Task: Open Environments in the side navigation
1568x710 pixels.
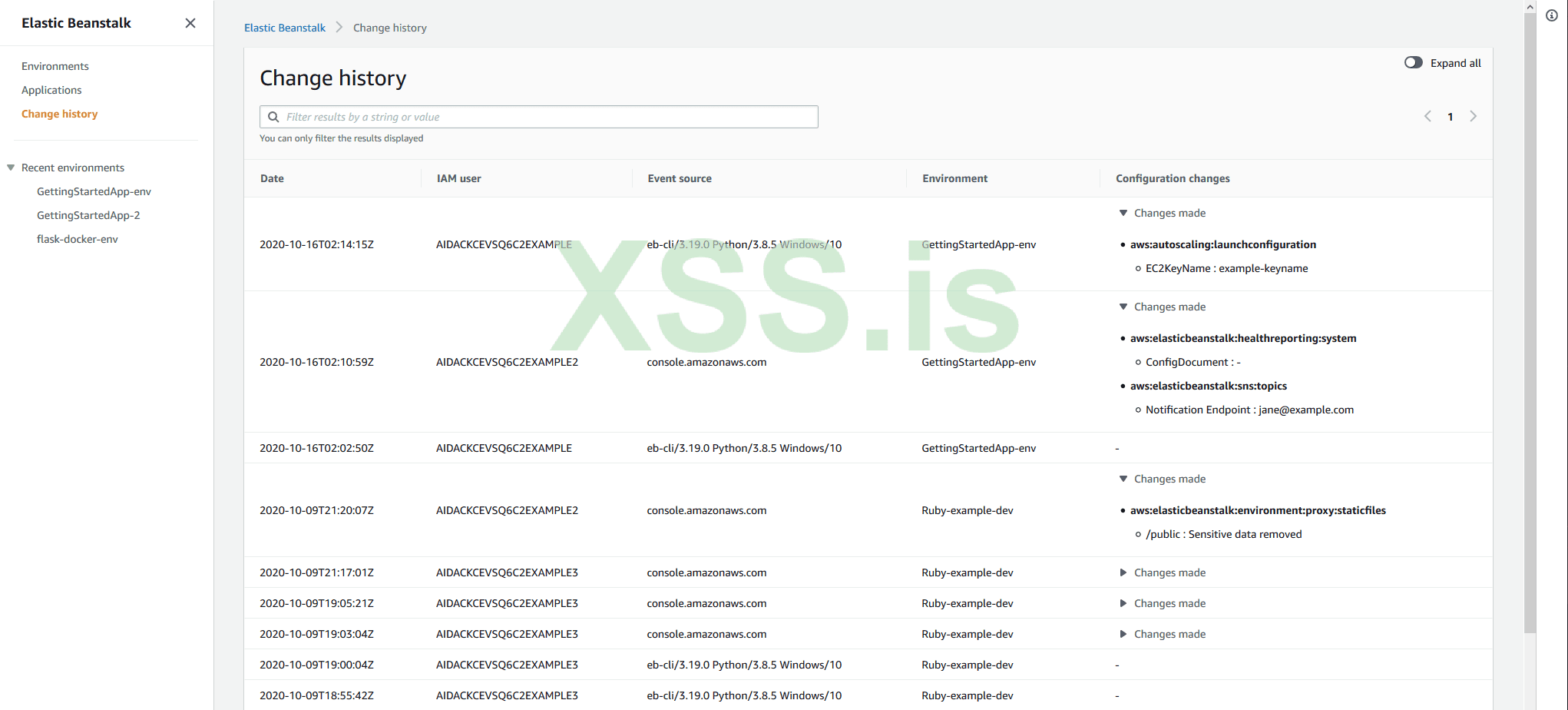Action: (55, 66)
